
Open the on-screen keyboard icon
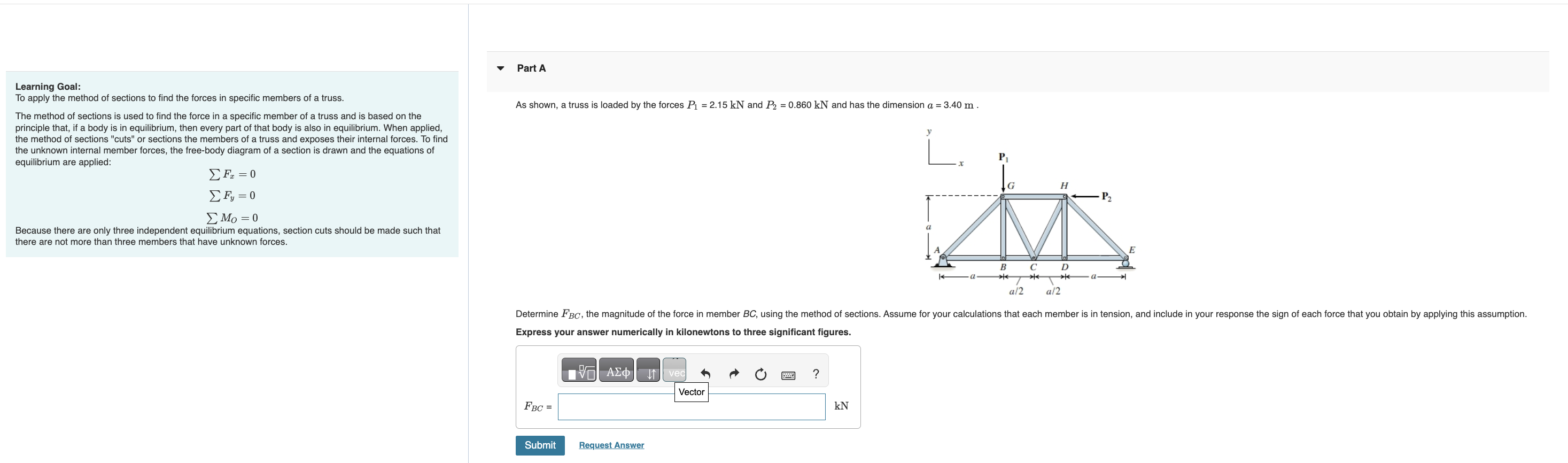(x=787, y=374)
